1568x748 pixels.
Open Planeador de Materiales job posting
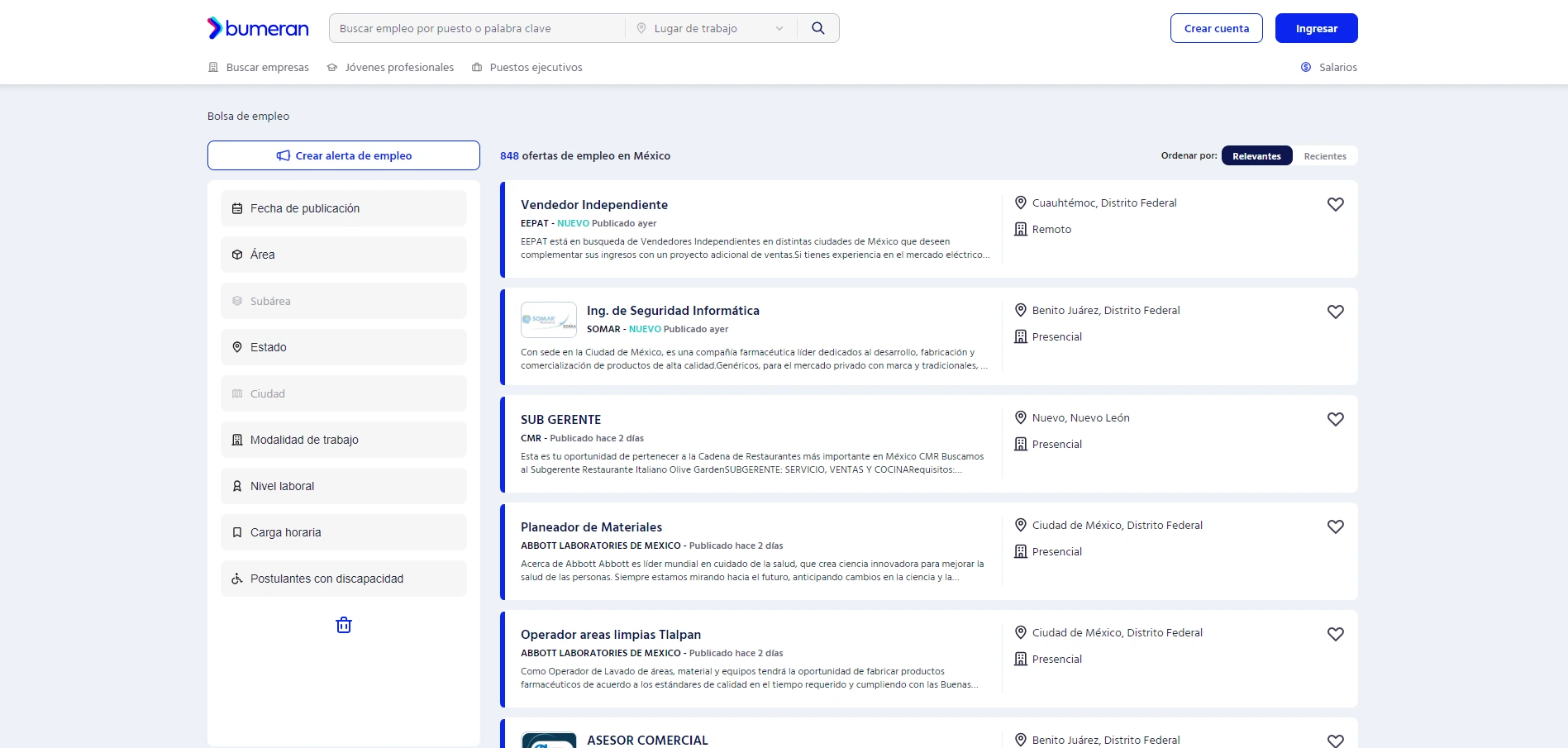591,526
